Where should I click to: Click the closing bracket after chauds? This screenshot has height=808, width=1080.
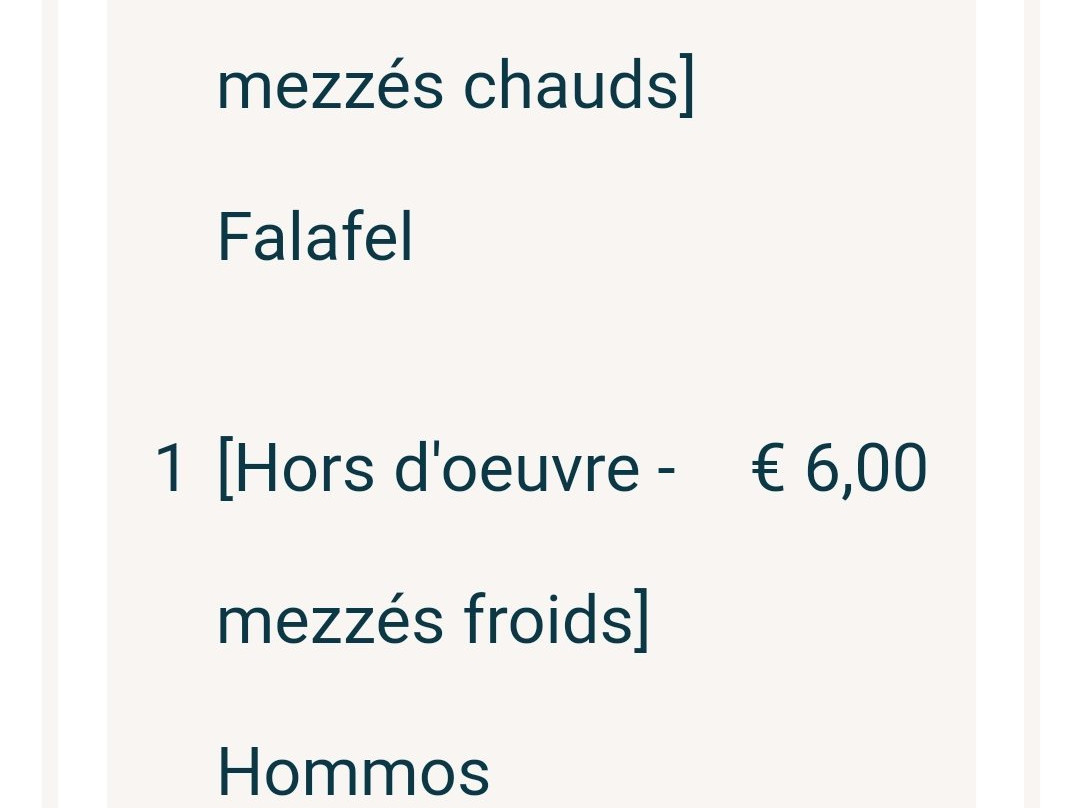686,86
